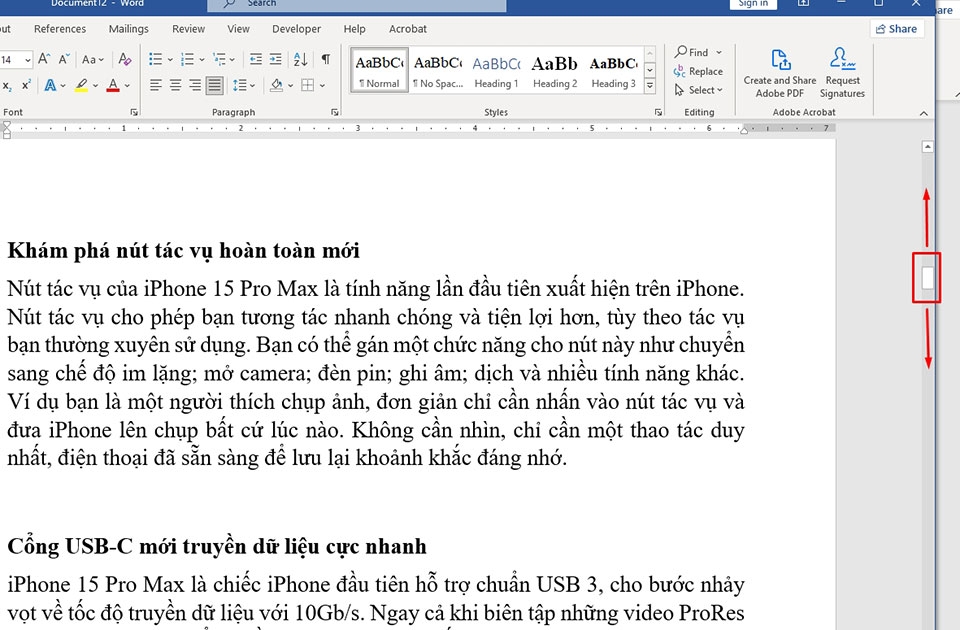The width and height of the screenshot is (960, 630).
Task: Open the Mailings tab
Action: (x=129, y=29)
